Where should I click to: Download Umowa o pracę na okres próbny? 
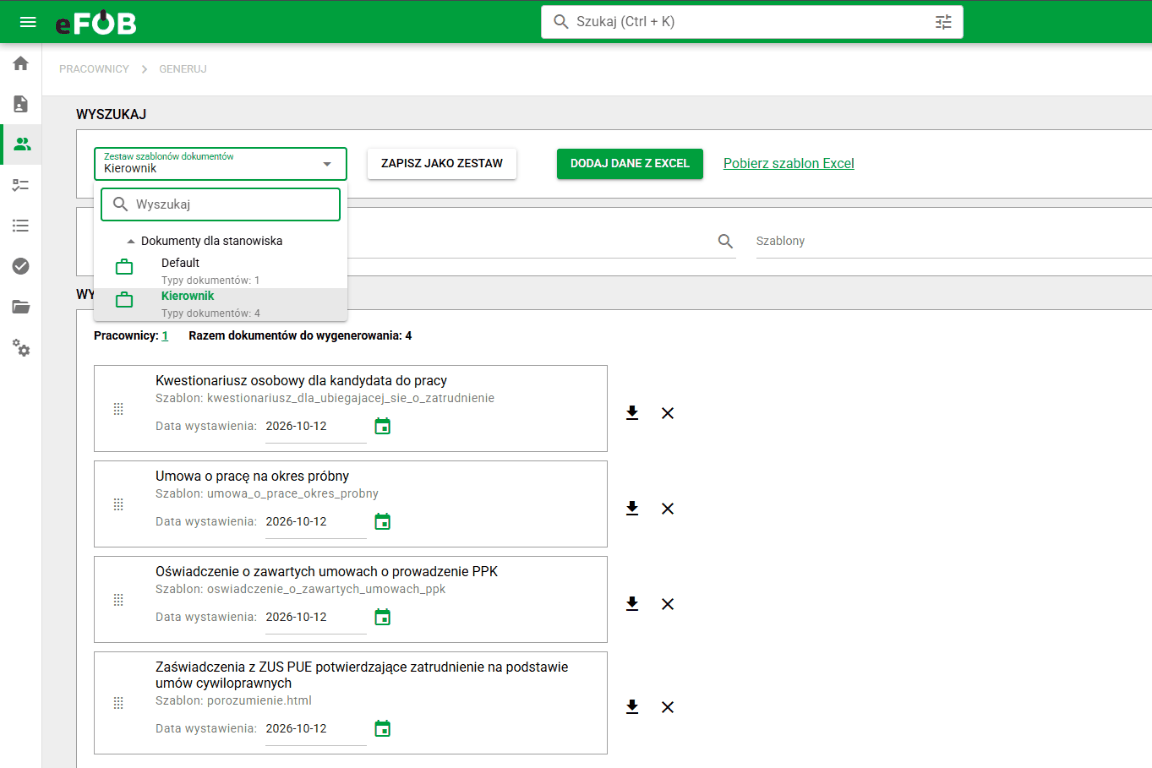632,509
